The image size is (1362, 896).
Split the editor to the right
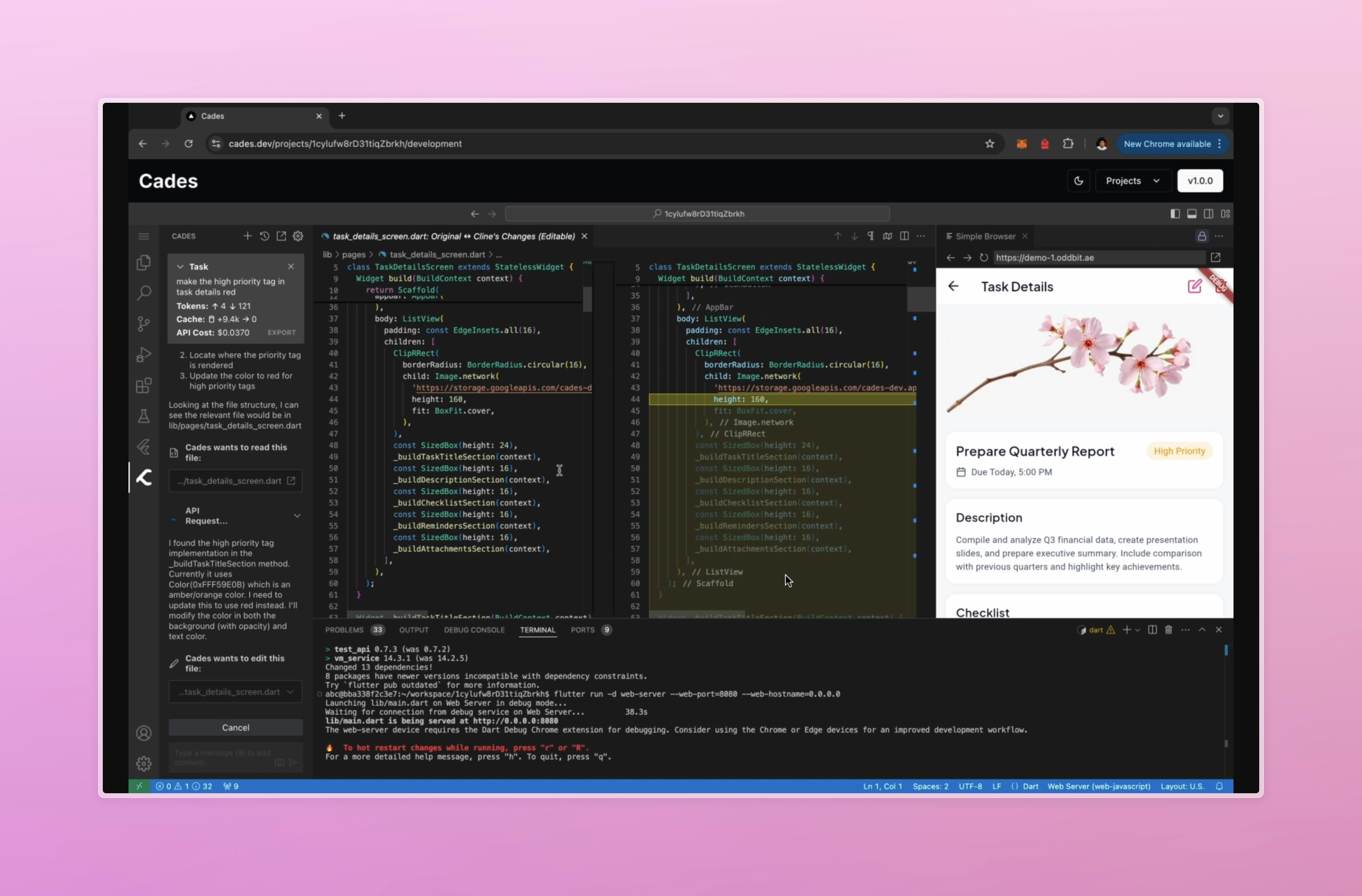tap(904, 236)
